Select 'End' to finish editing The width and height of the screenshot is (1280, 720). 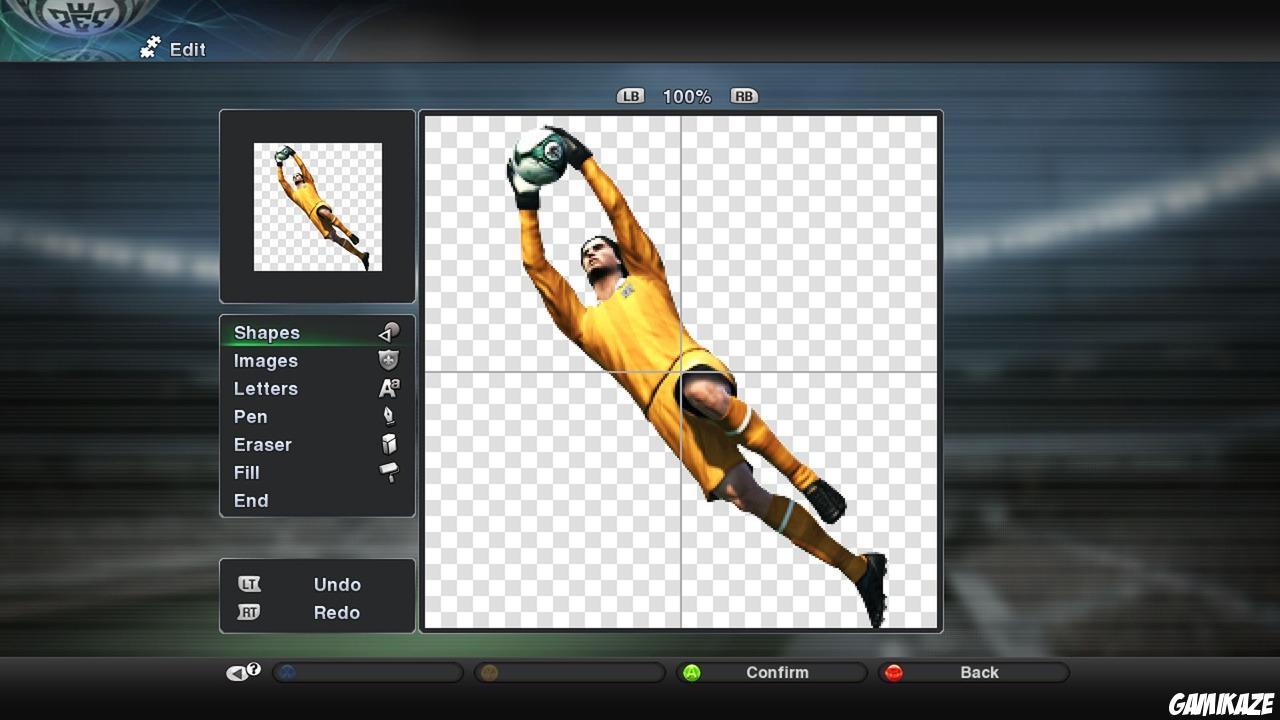[251, 501]
